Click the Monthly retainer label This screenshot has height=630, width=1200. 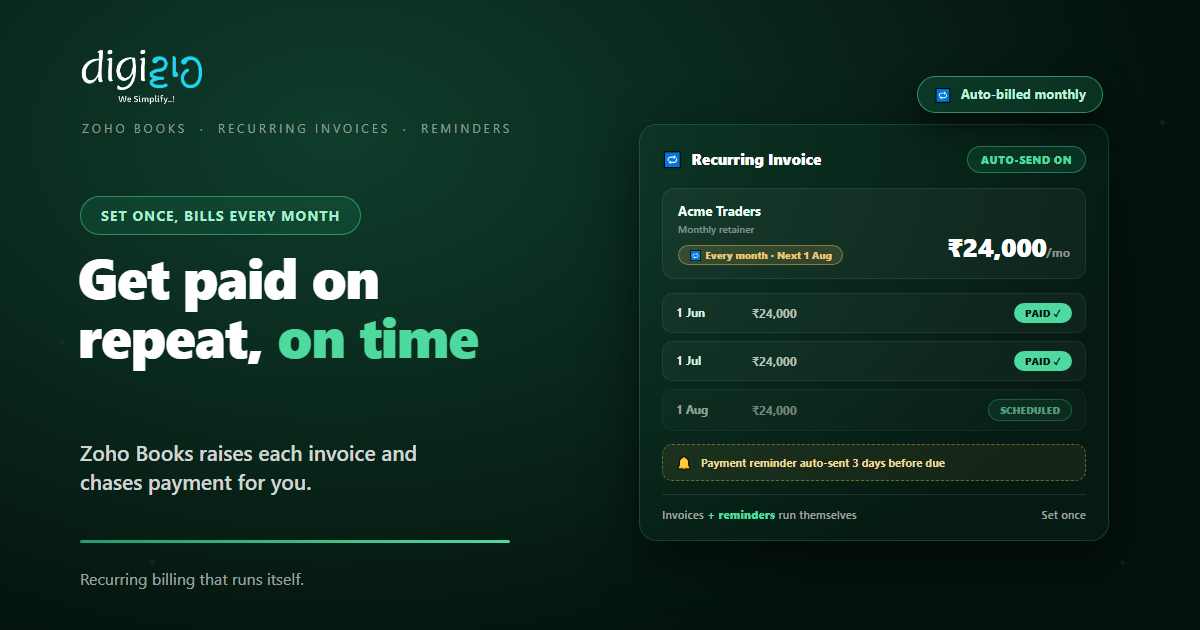[x=716, y=230]
